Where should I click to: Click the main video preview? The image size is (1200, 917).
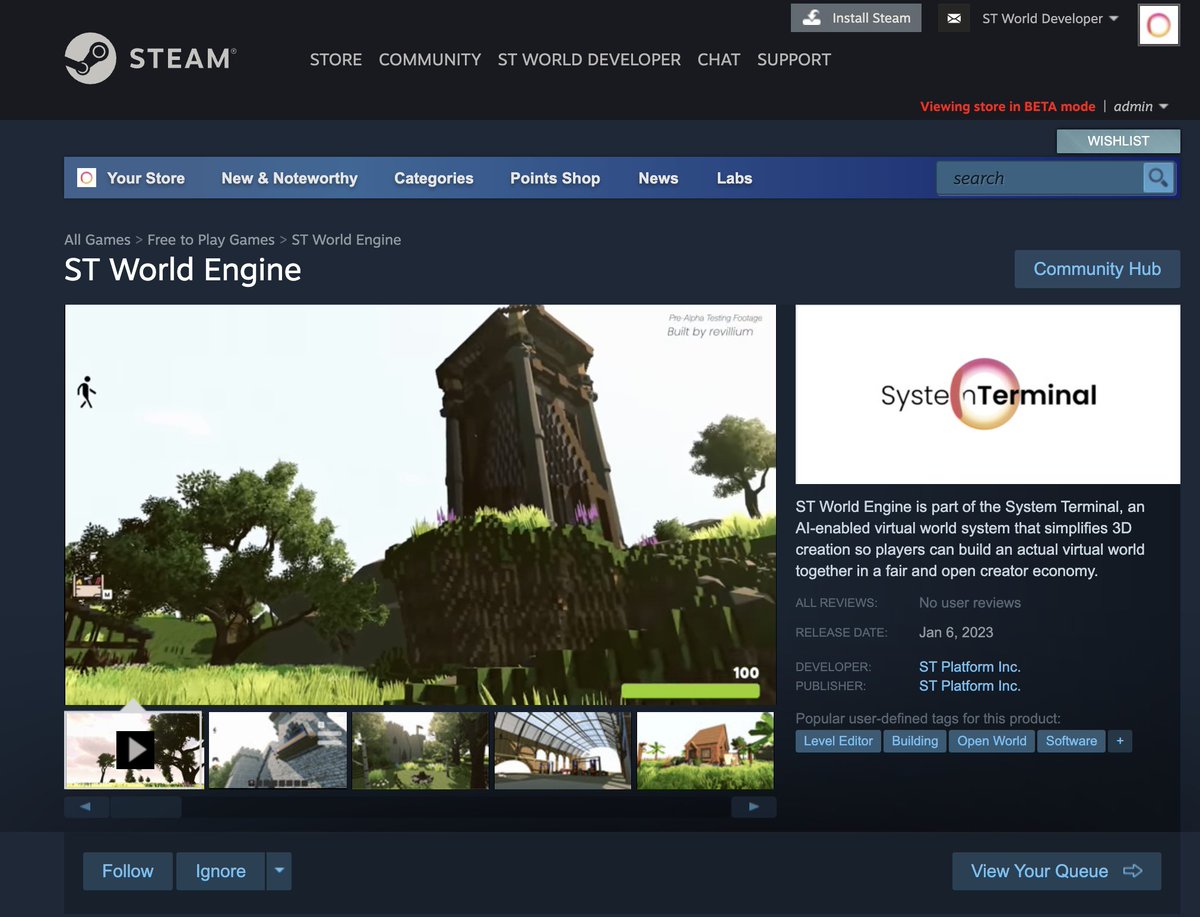(420, 505)
